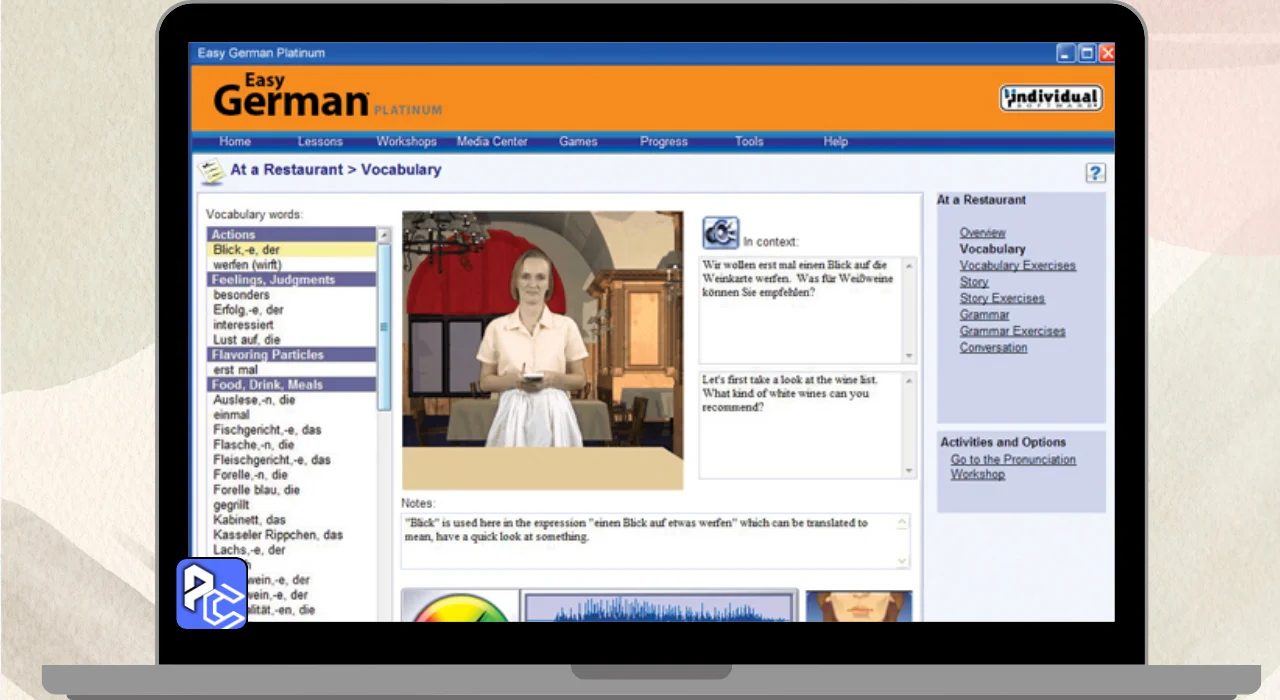Click up arrow of German context box
This screenshot has width=1280, height=700.
click(909, 265)
